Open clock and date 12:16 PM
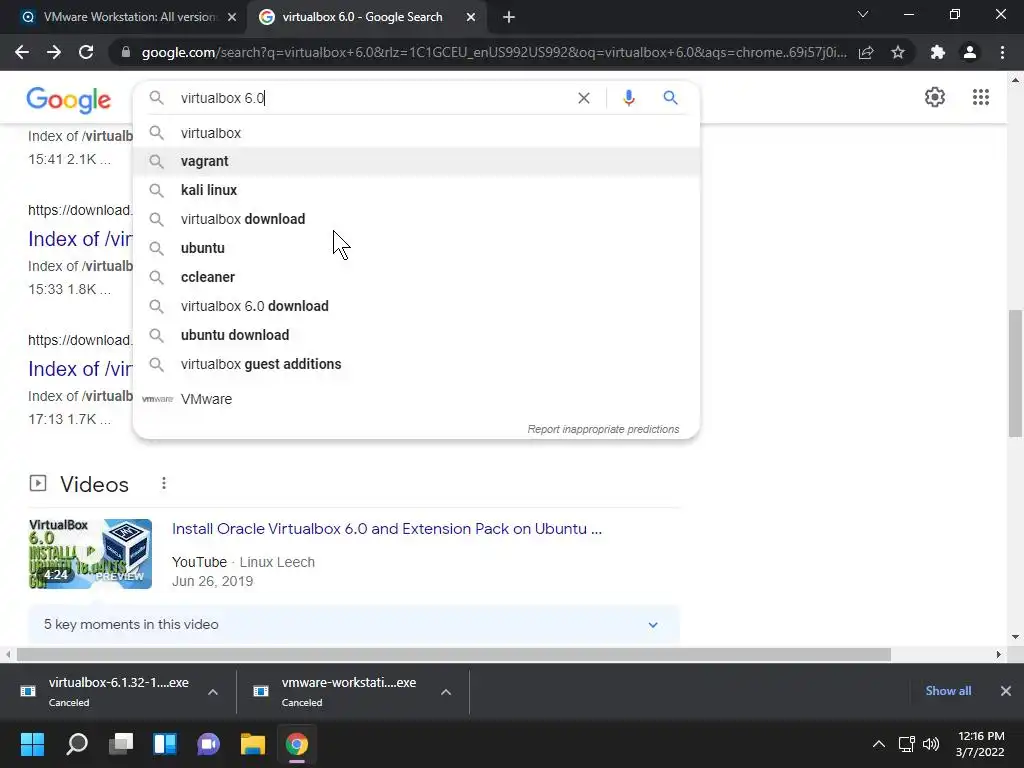This screenshot has height=768, width=1024. point(980,744)
